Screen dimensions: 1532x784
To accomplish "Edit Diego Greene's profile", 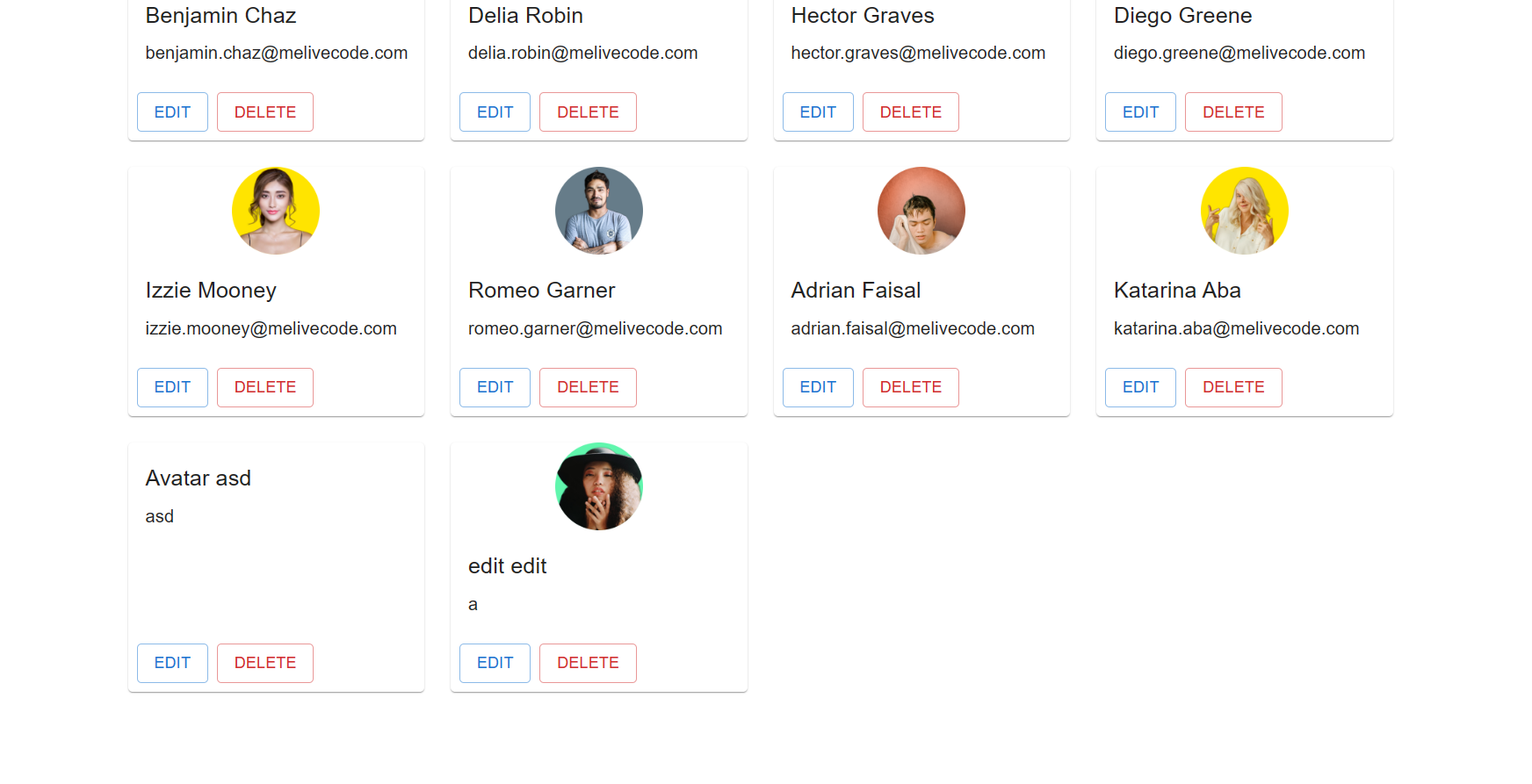I will (1140, 112).
